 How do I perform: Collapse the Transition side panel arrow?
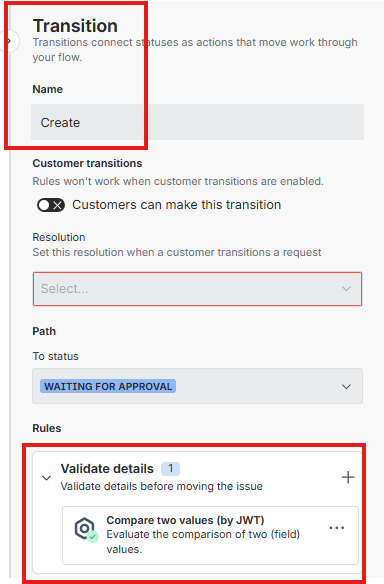coord(9,41)
